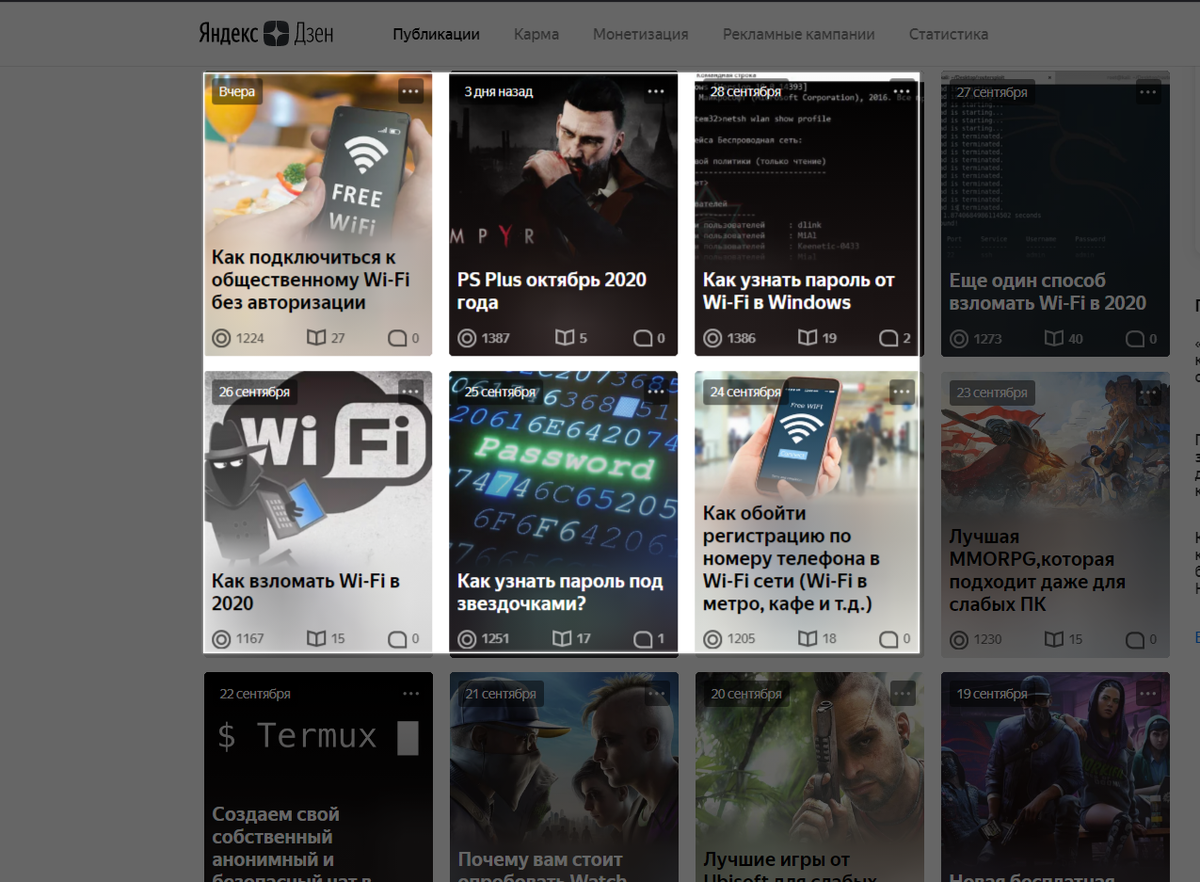
Task: Click the '$ Termux' thumbnail image
Action: [x=318, y=737]
